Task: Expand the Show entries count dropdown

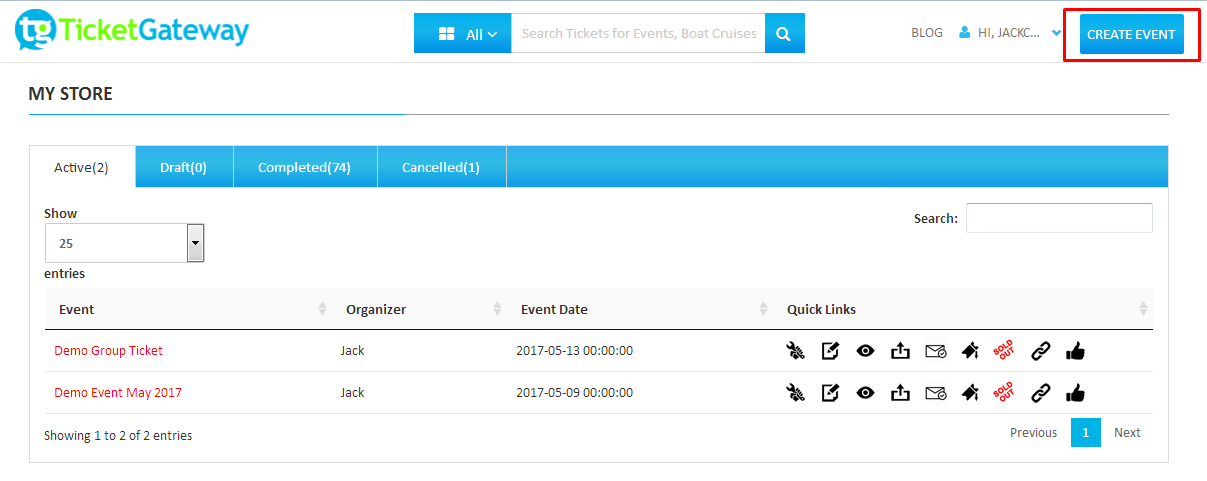Action: [124, 243]
